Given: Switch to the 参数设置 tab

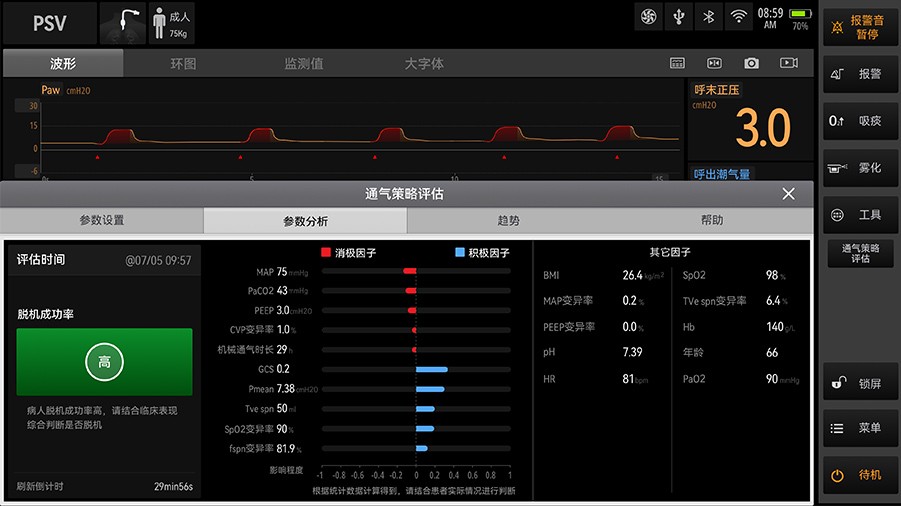Looking at the screenshot, I should point(102,221).
